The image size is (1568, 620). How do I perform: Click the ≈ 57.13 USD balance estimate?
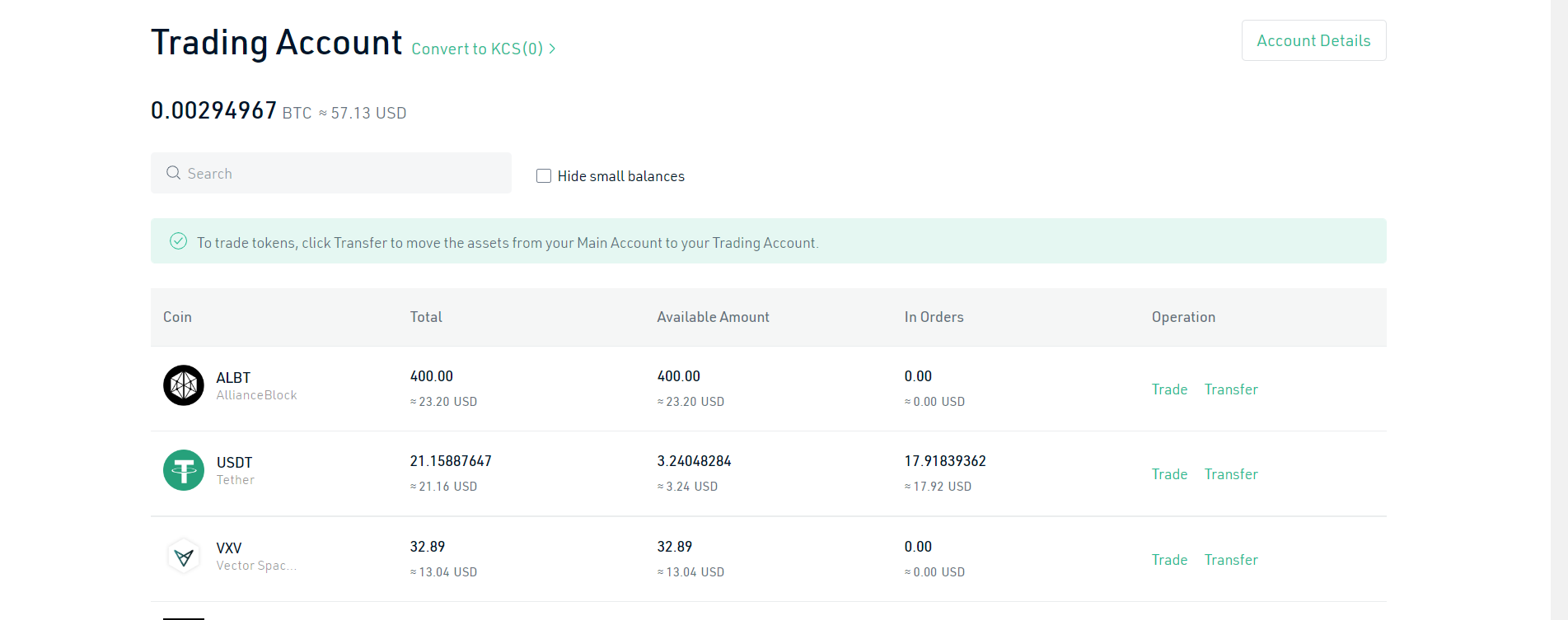tap(363, 113)
